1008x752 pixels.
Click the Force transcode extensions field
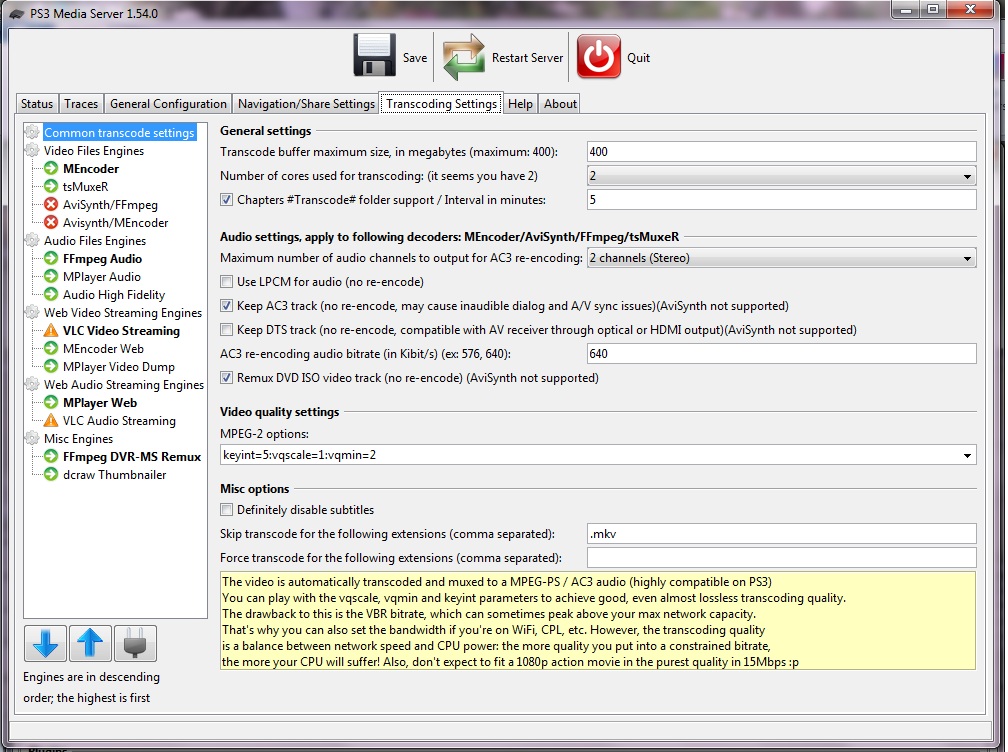pos(782,558)
